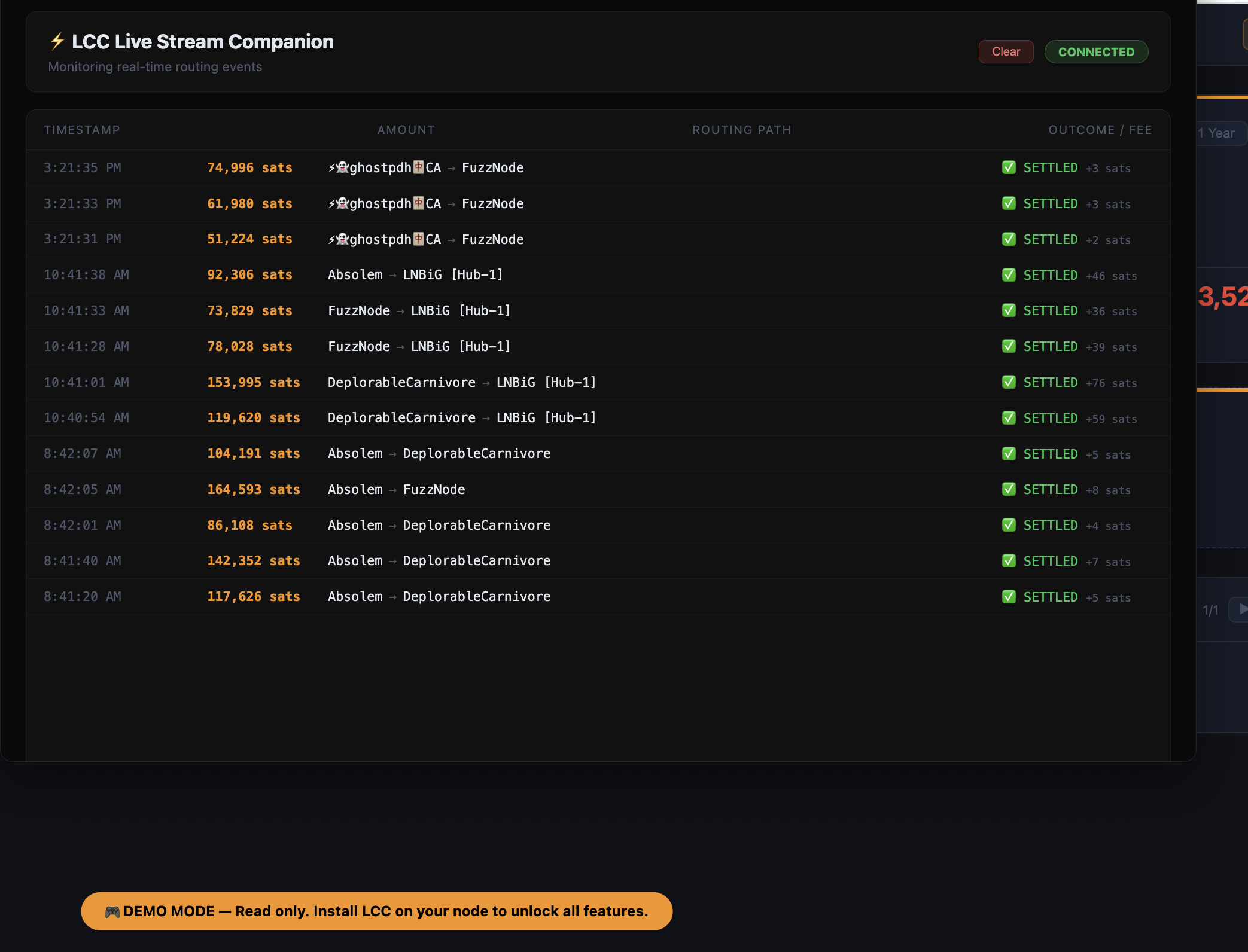The height and width of the screenshot is (952, 1248).
Task: Click the AMOUNT column header
Action: pos(406,130)
